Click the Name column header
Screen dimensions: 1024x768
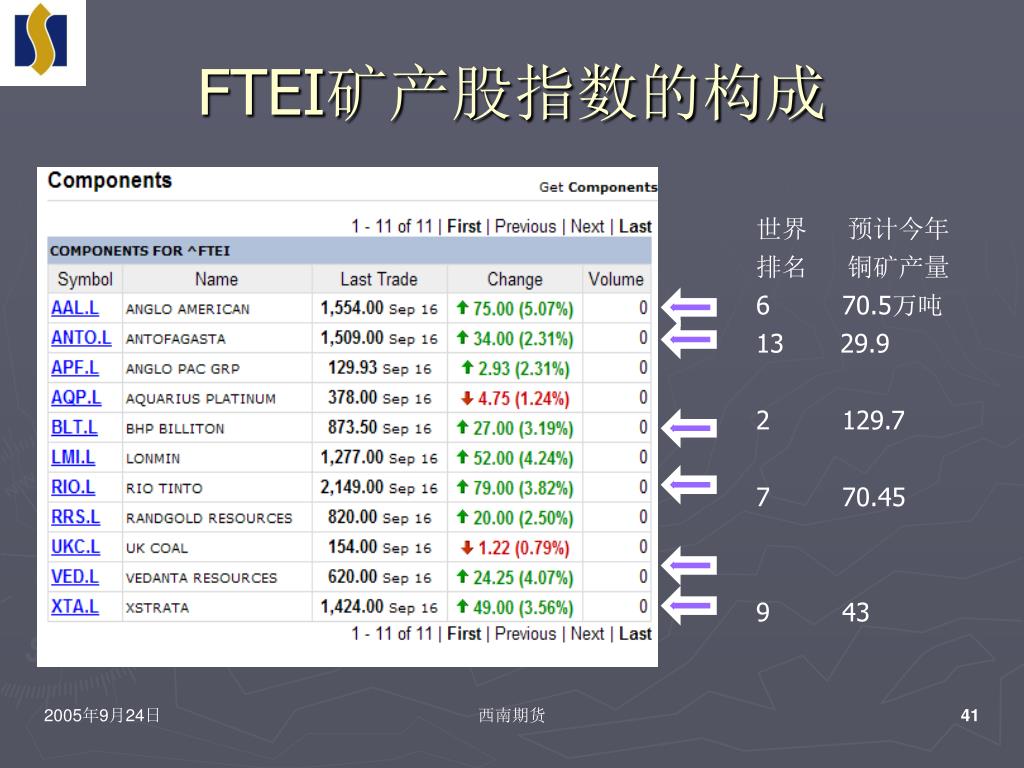click(x=216, y=280)
